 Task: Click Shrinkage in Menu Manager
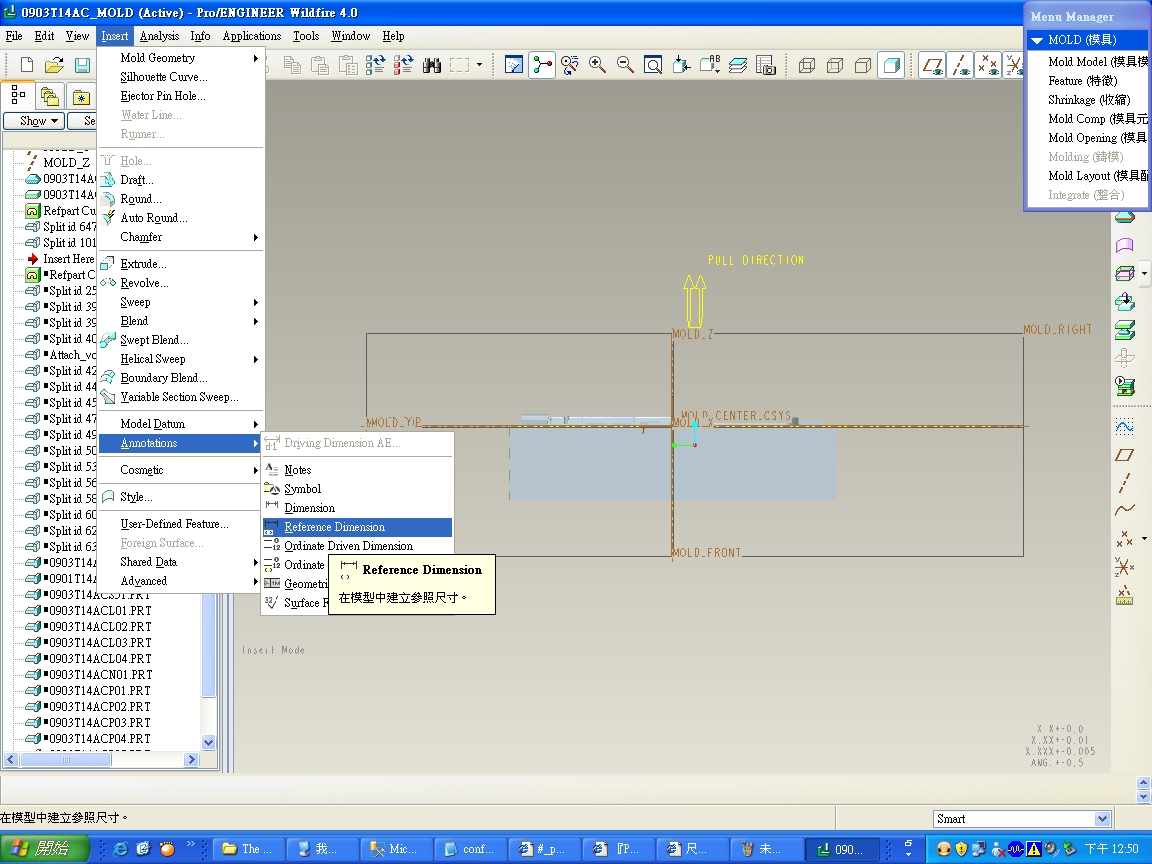1089,100
